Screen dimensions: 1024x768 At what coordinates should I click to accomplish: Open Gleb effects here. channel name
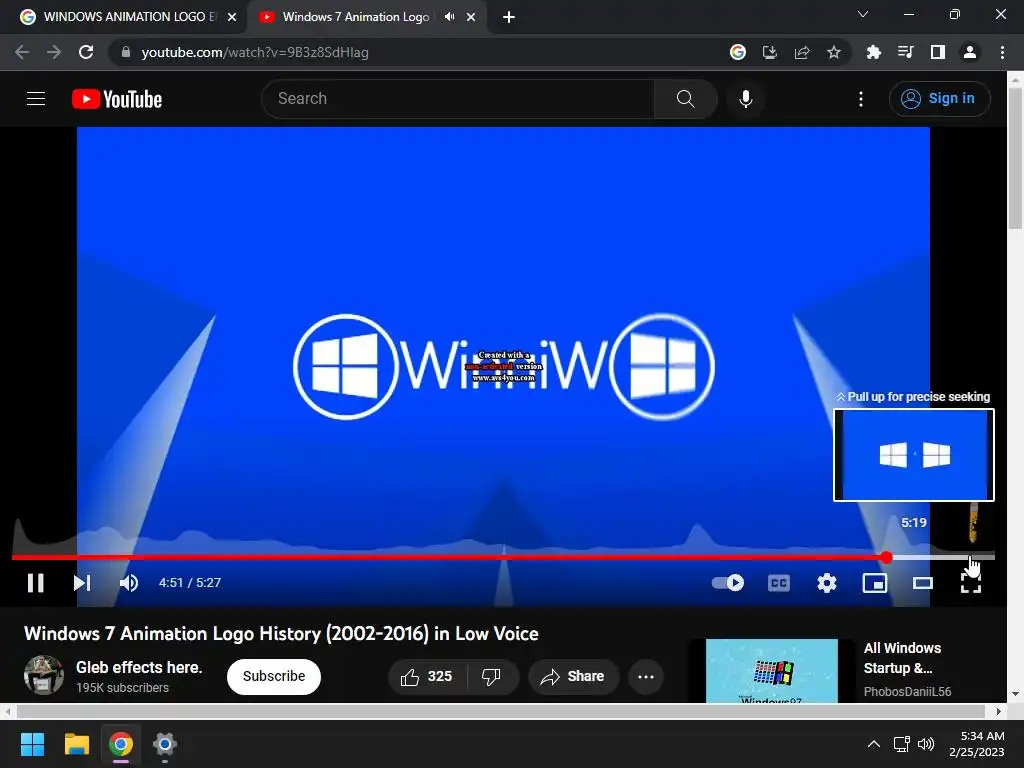(x=139, y=667)
